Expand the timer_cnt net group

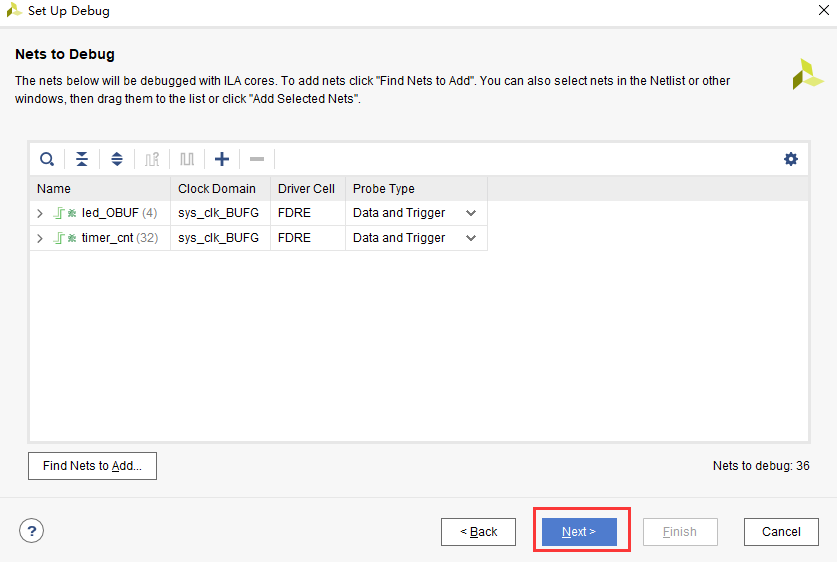pos(40,238)
